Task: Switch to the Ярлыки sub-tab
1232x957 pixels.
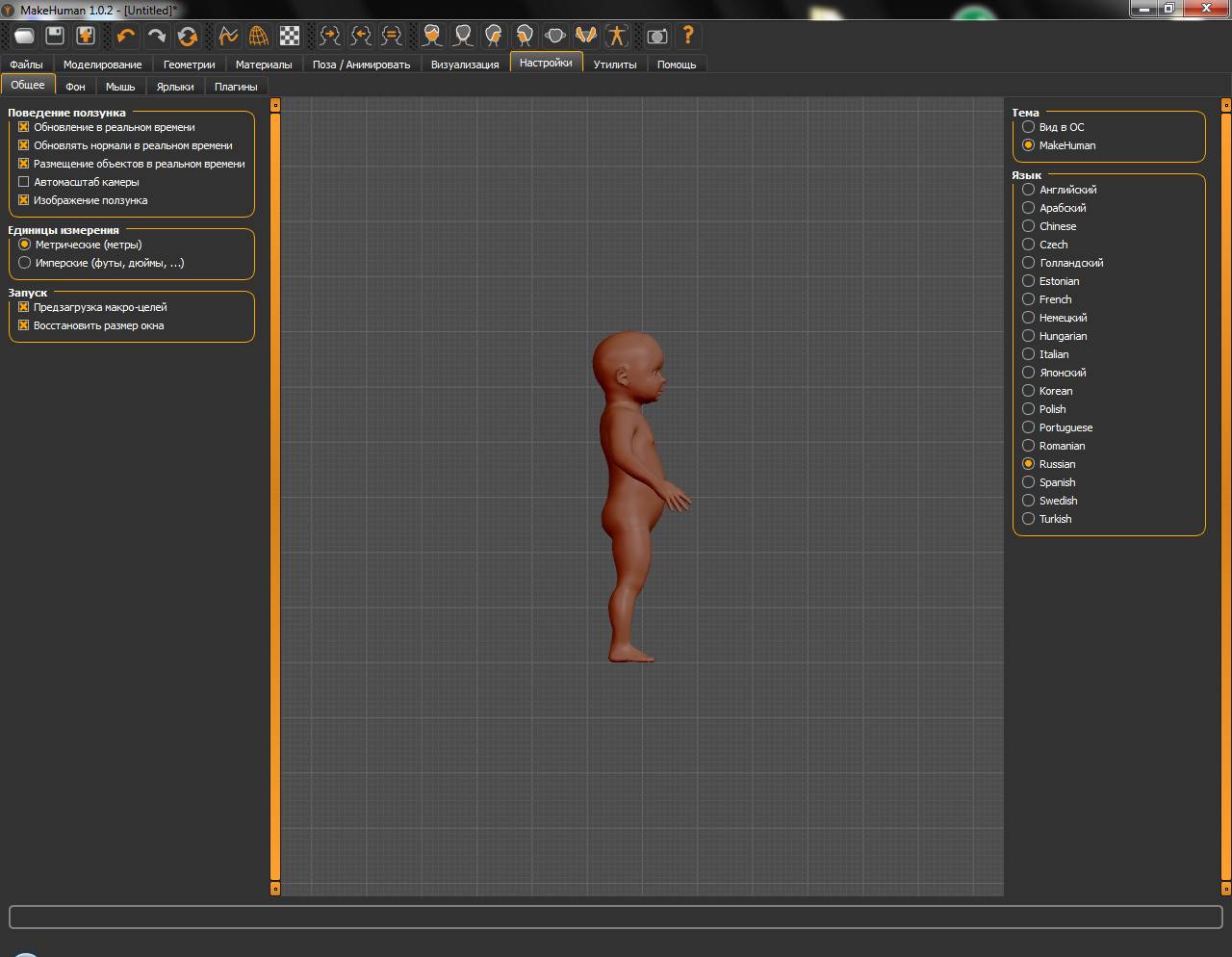Action: (175, 87)
